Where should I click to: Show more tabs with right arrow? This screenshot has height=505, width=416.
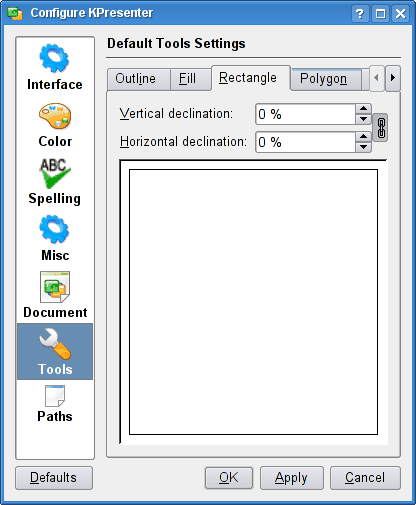[393, 78]
